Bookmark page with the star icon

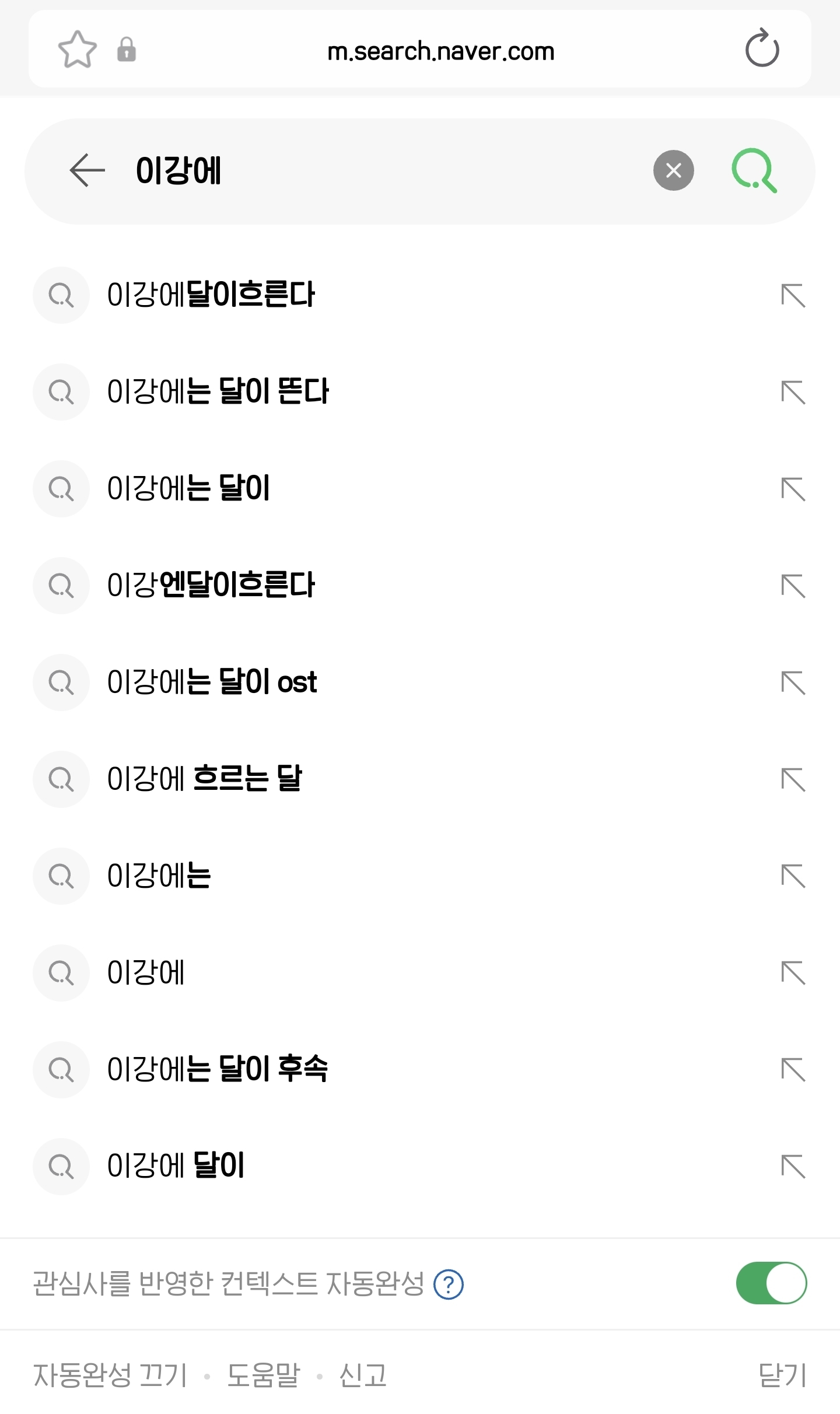[77, 49]
